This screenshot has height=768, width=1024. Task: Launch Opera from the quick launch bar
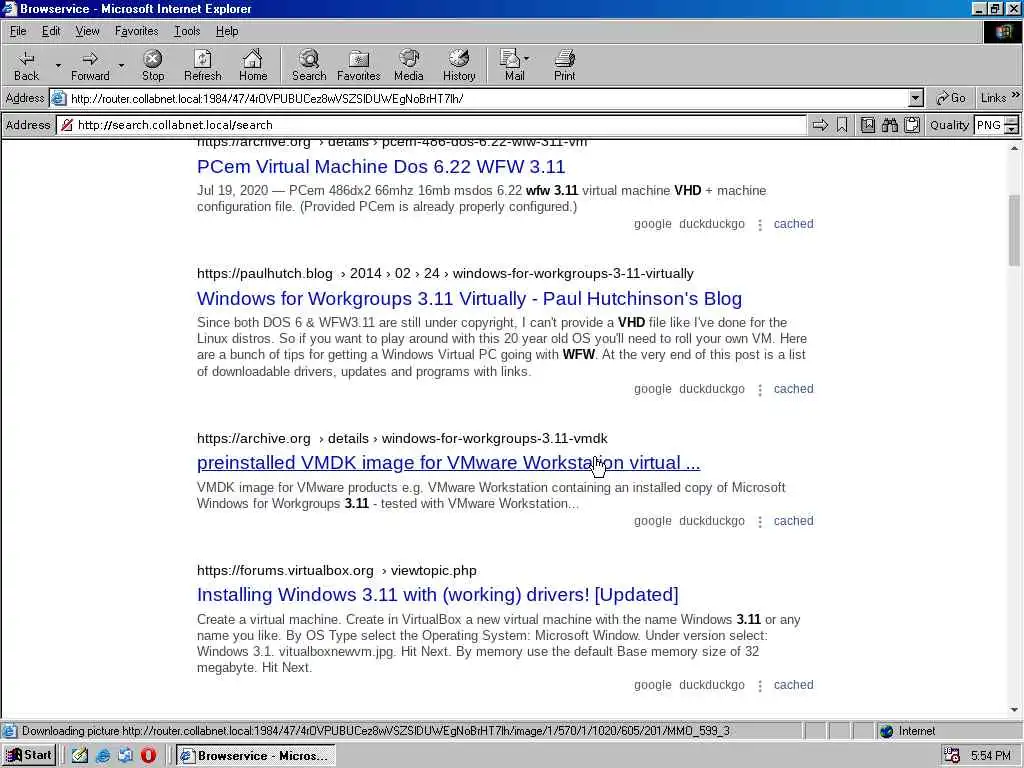(x=148, y=756)
